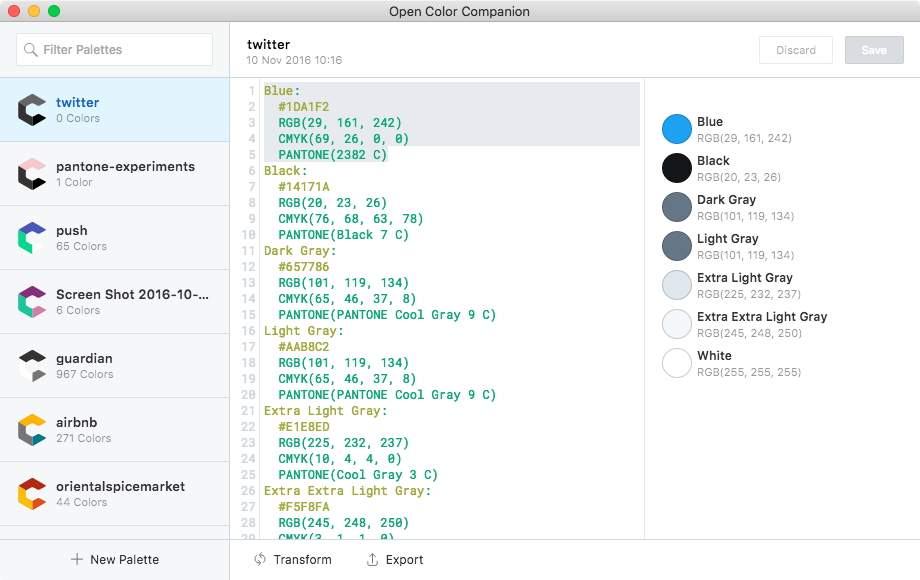920x580 pixels.
Task: Click 'RGB(225, 232, 237)' in color list
Action: pos(749,294)
